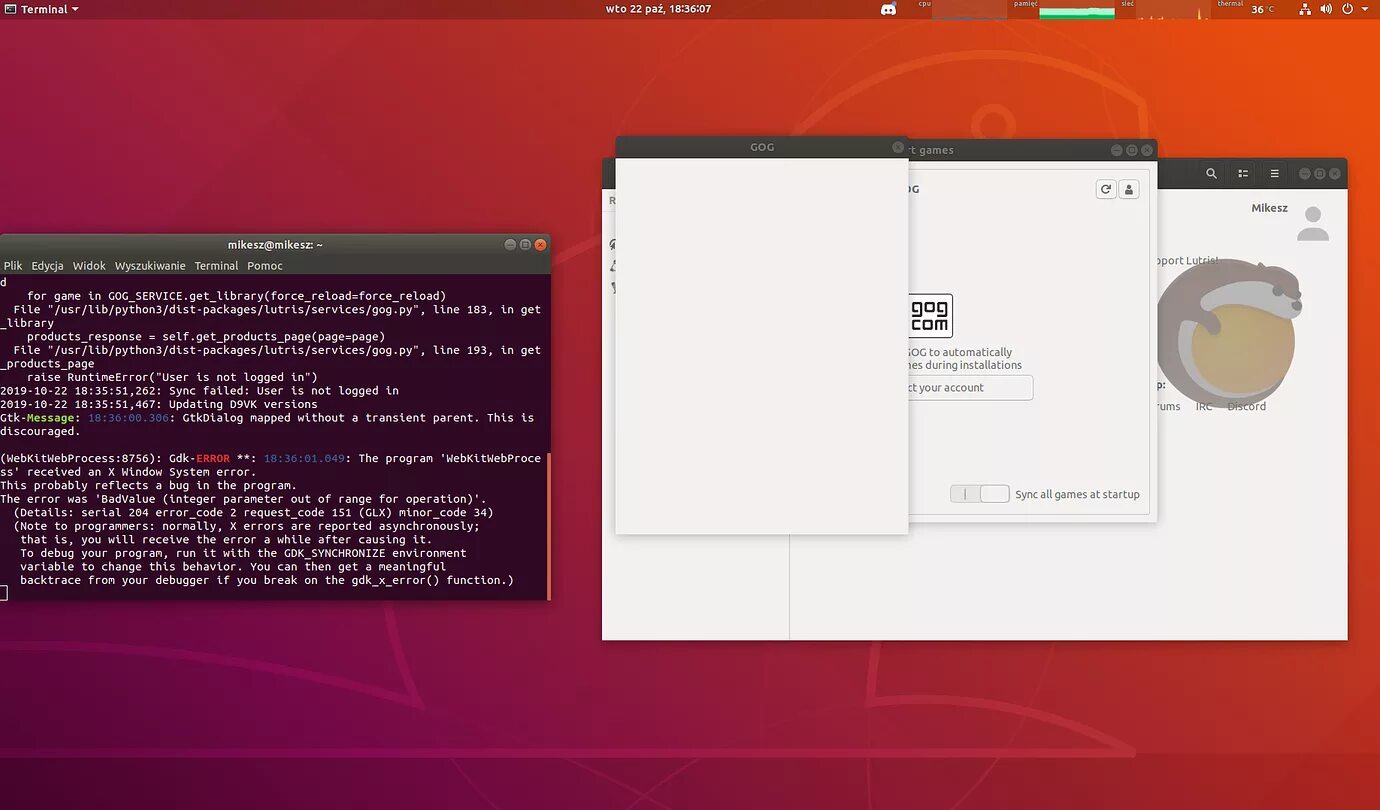Screen dimensions: 1380x810
Task: Click the GDK_SYNCHRONIZE text line
Action: (243, 553)
